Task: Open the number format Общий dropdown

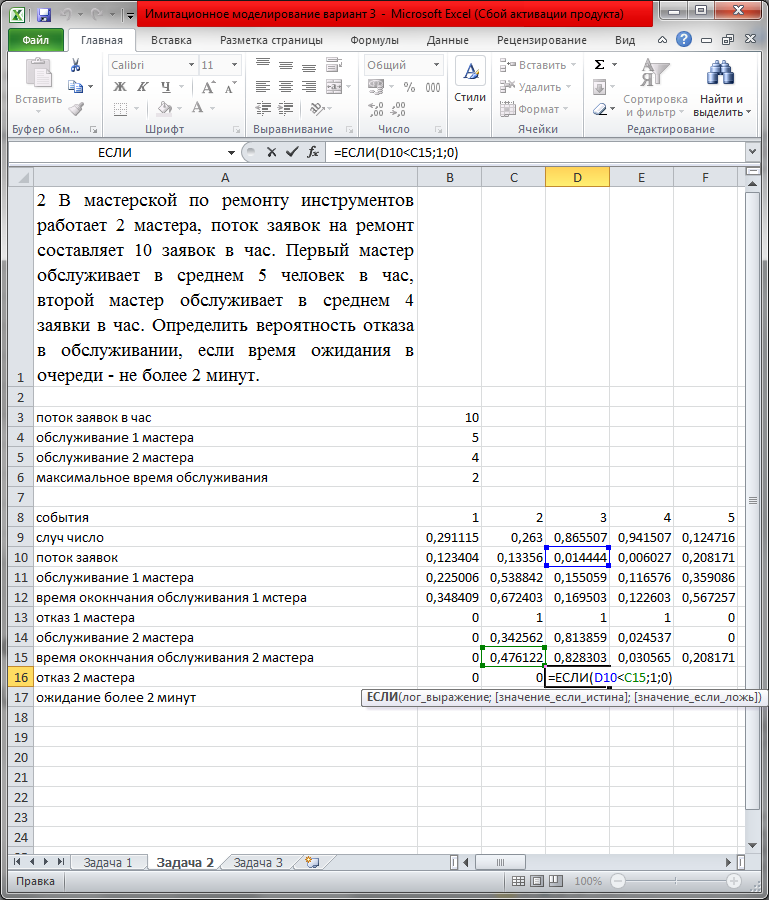Action: (x=436, y=65)
